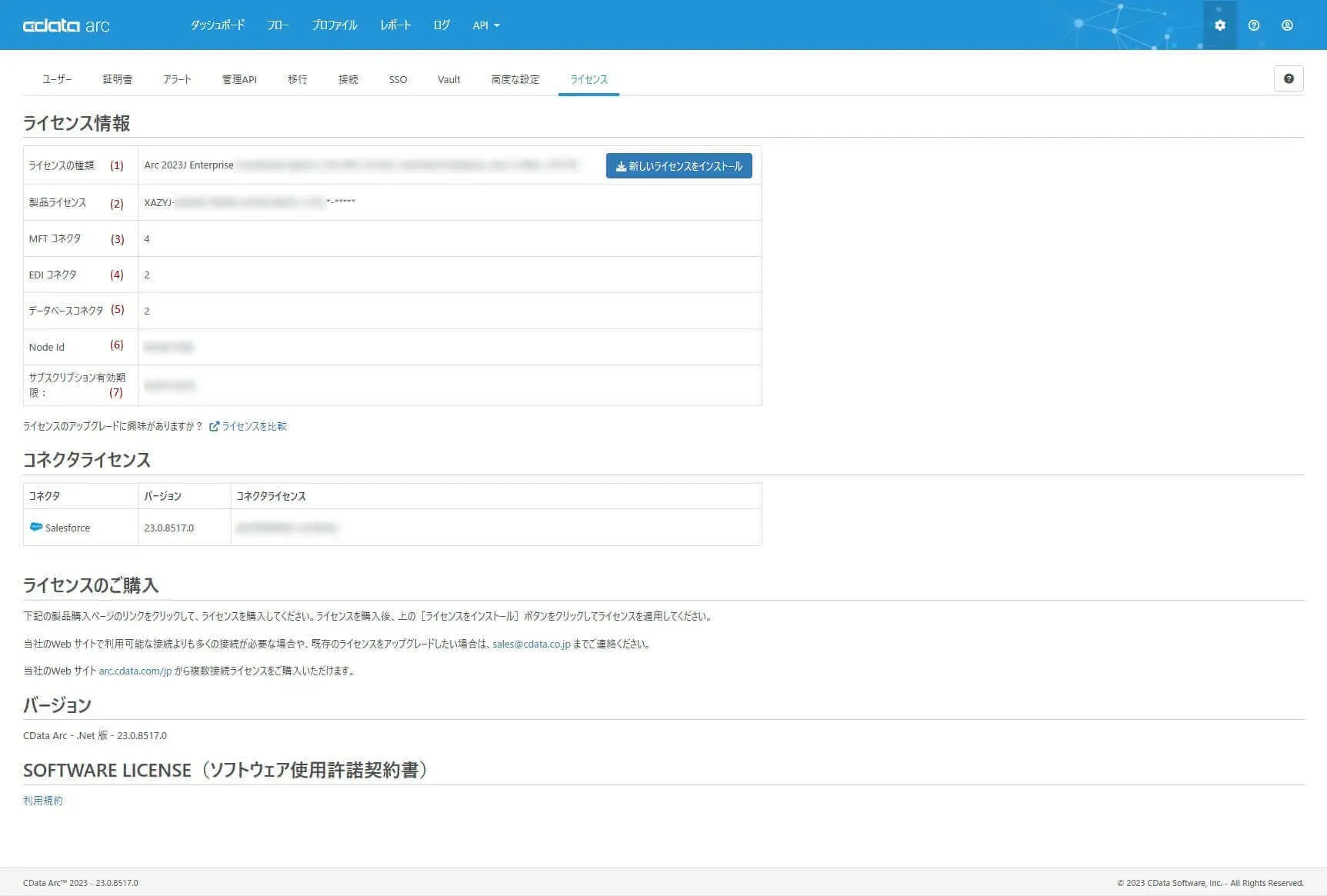1327x896 pixels.
Task: Click the Salesforce connector name
Action: [68, 528]
